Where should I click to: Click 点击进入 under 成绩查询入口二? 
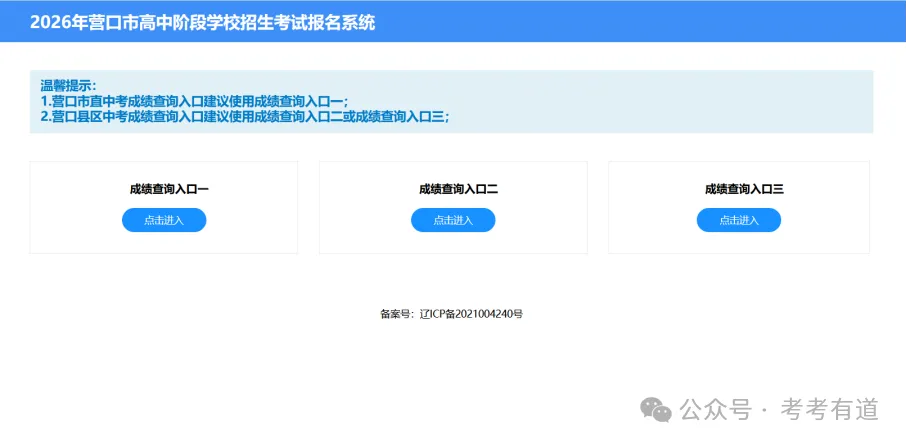(x=453, y=220)
